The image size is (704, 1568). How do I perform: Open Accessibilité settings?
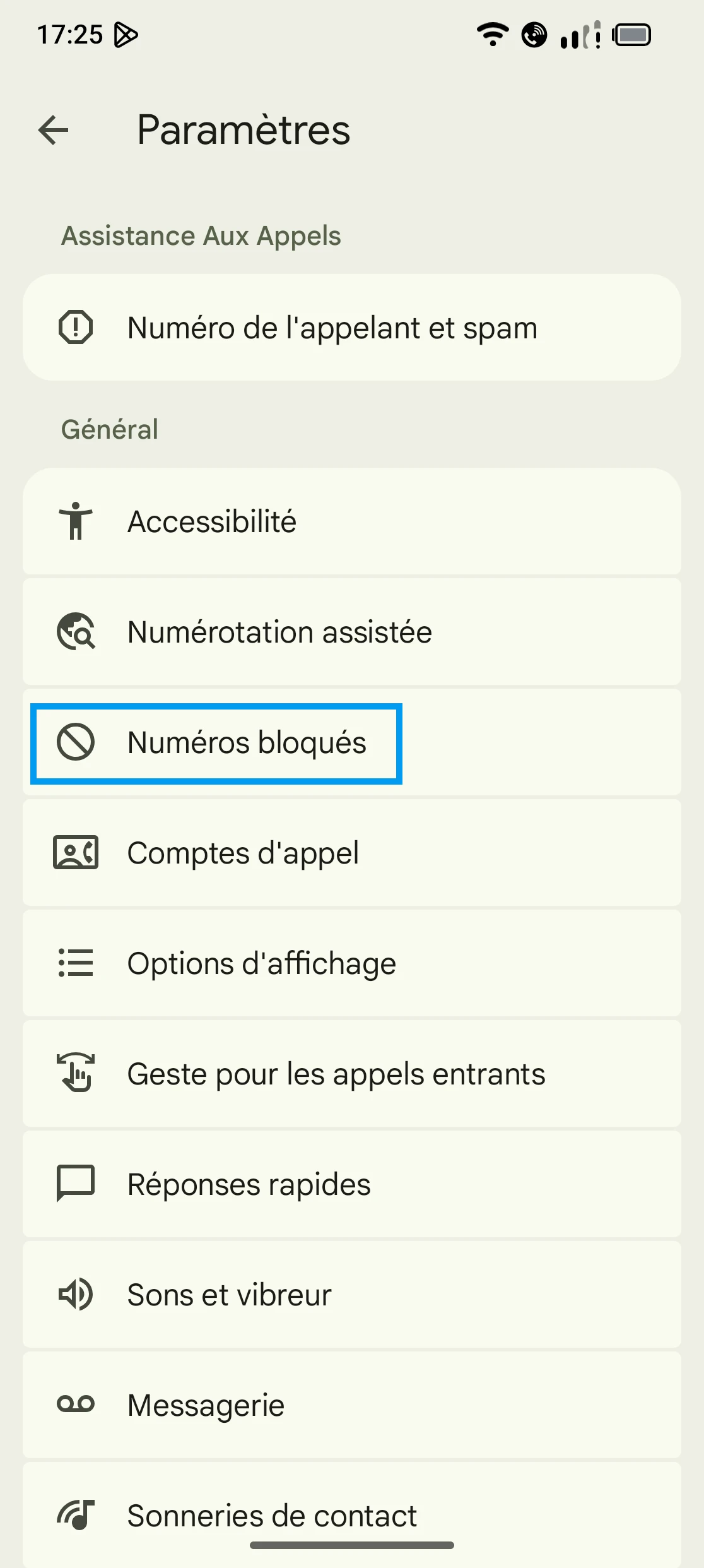[212, 521]
